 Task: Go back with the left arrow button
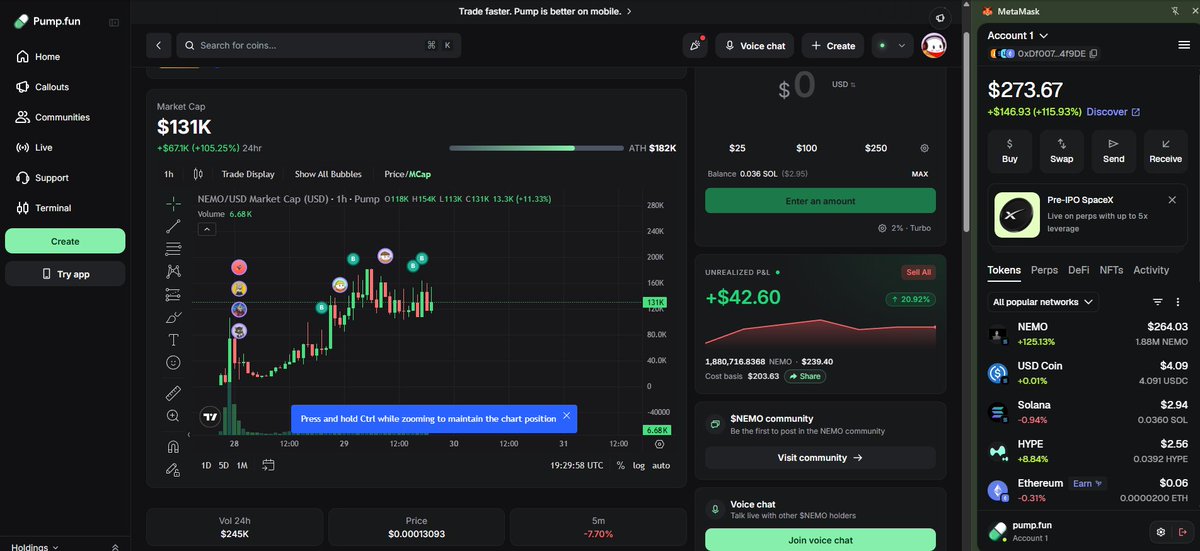click(158, 45)
